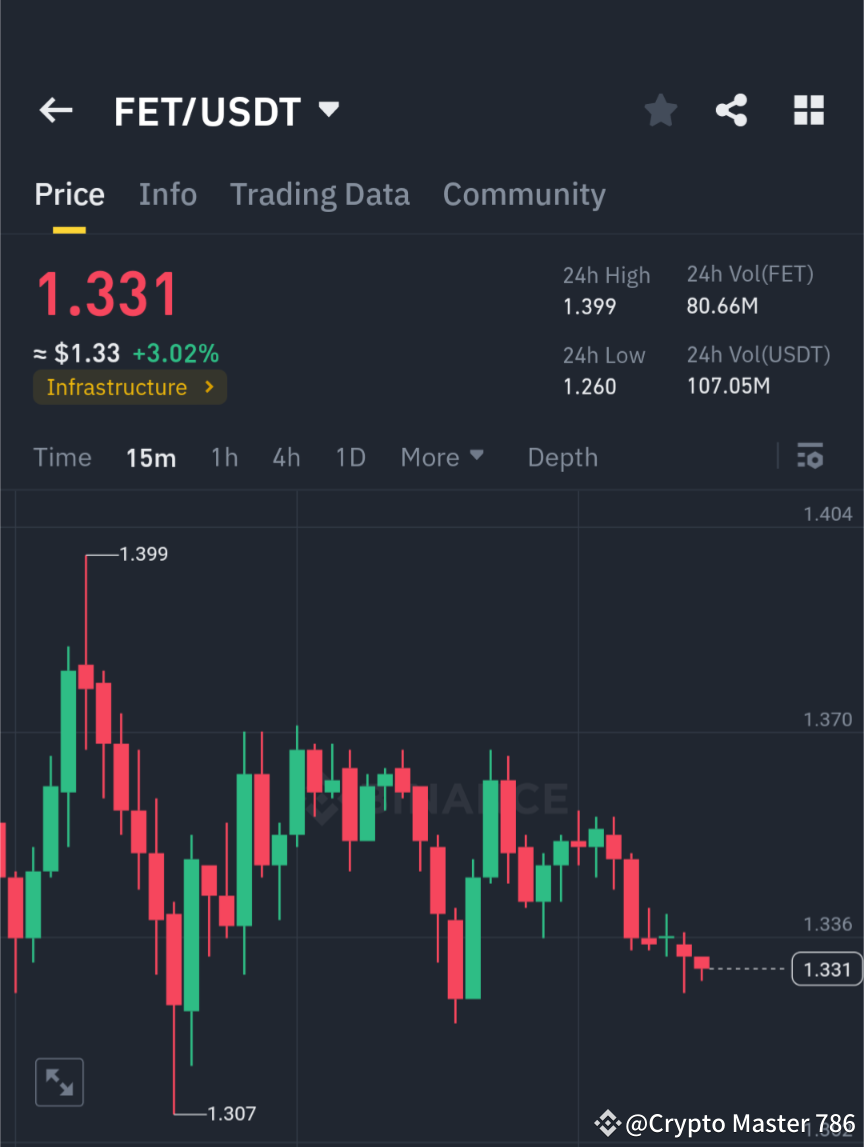This screenshot has width=864, height=1147.
Task: Select the Info section
Action: click(x=167, y=194)
